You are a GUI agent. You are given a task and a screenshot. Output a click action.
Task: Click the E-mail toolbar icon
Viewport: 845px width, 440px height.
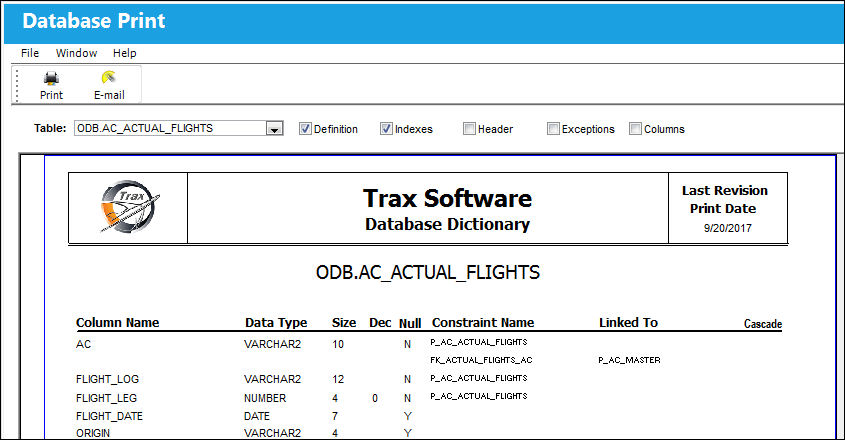pyautogui.click(x=109, y=78)
